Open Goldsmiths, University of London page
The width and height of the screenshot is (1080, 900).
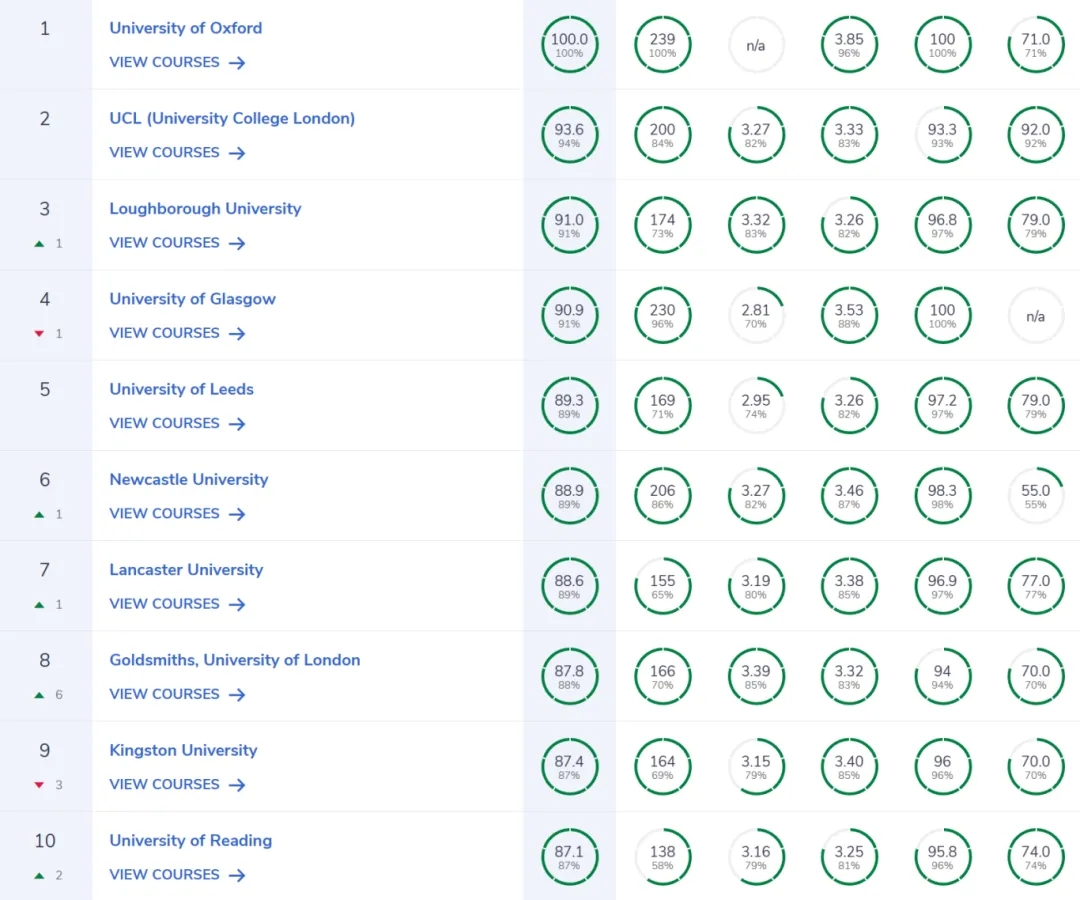point(234,660)
